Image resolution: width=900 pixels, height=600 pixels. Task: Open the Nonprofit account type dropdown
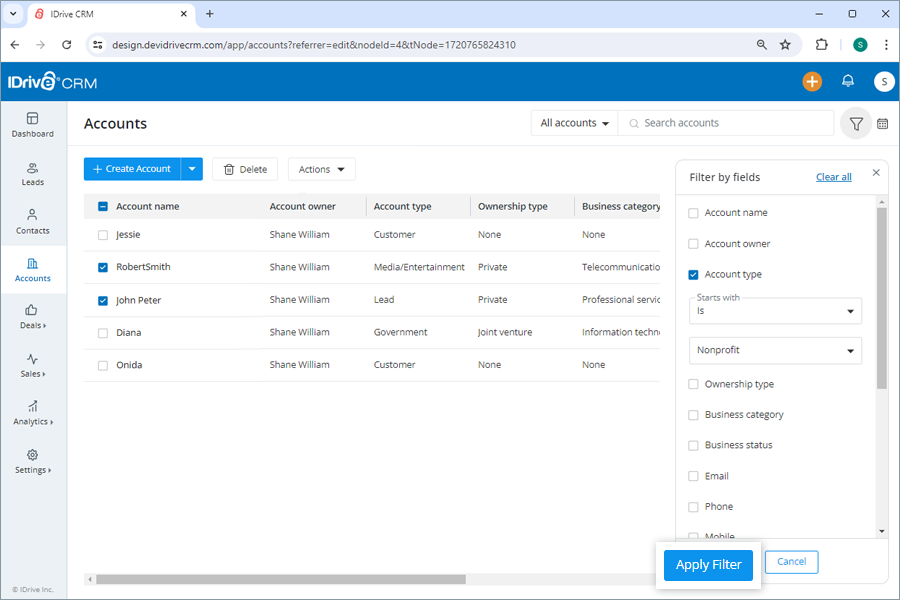(775, 350)
